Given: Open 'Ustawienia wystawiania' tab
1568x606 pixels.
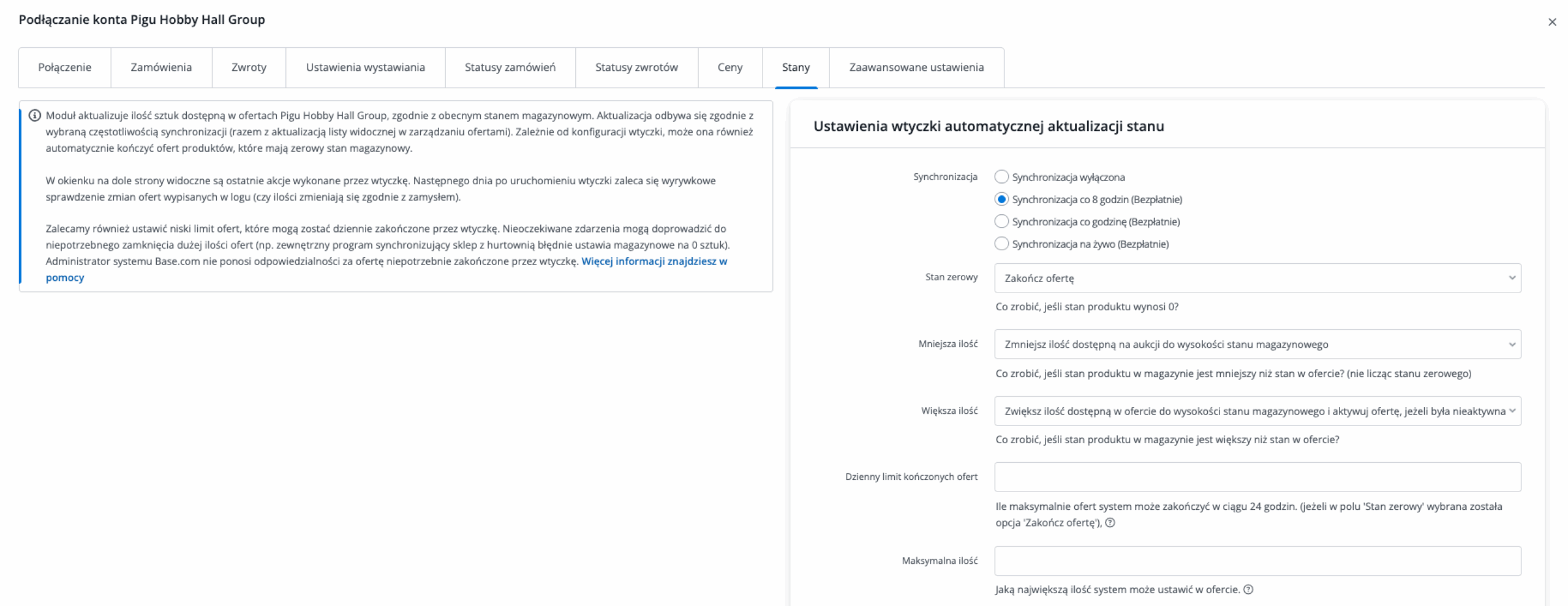Looking at the screenshot, I should pyautogui.click(x=365, y=67).
